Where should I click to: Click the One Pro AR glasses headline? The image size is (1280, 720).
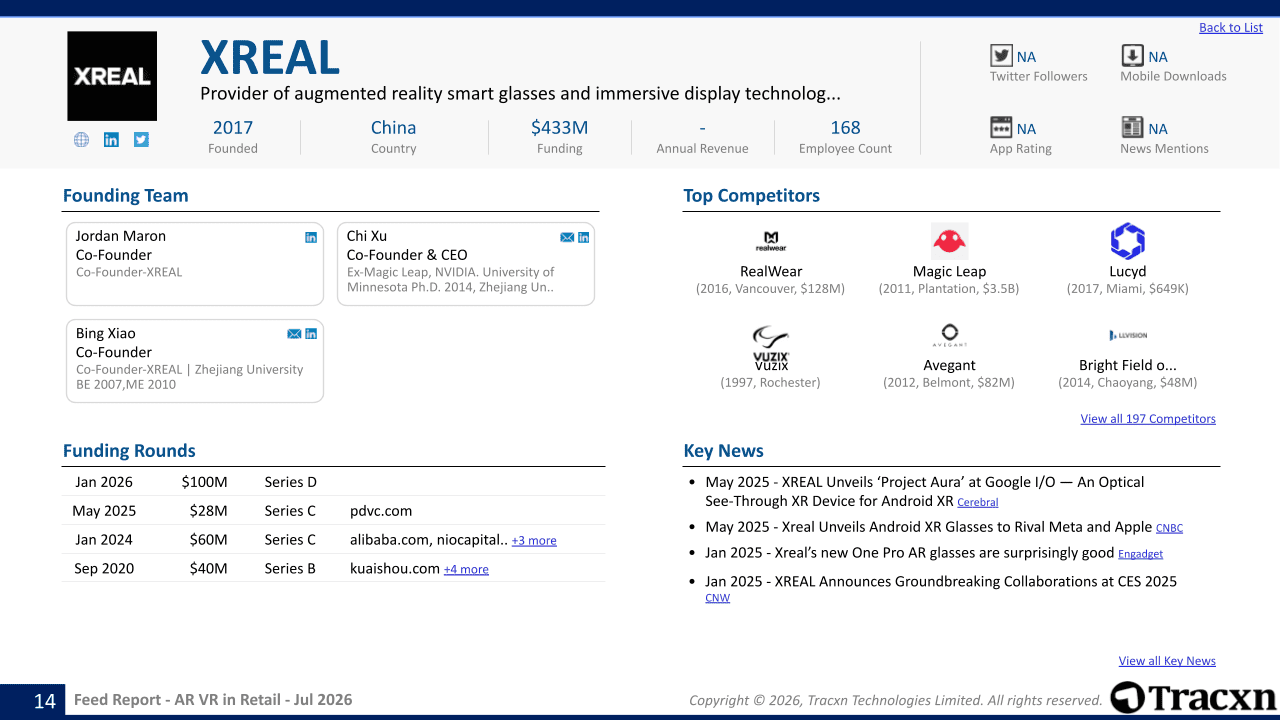(x=909, y=553)
